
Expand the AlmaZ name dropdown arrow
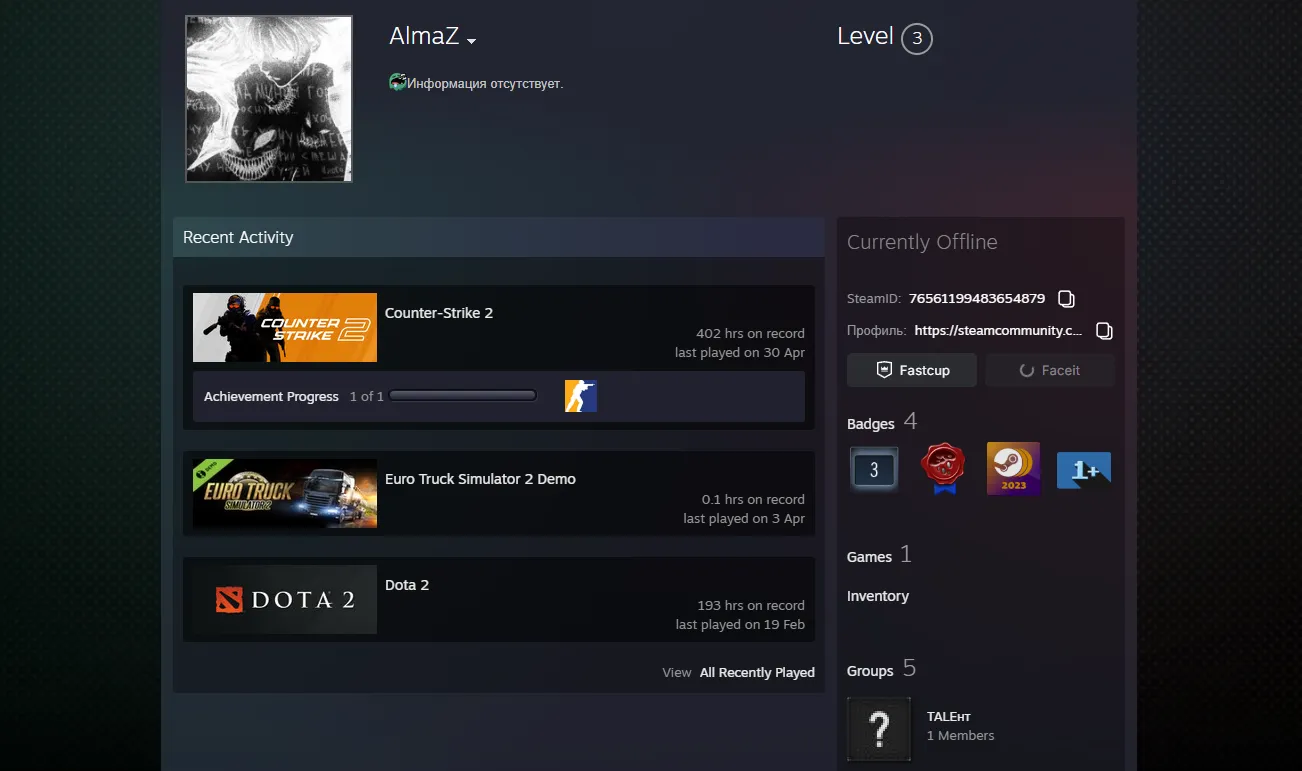point(471,41)
